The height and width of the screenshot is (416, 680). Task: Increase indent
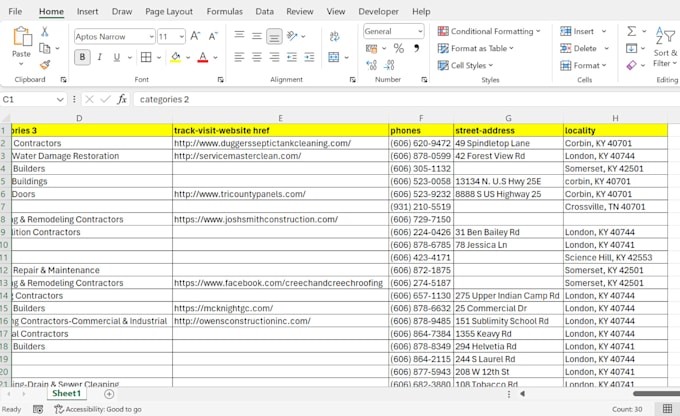pos(309,57)
